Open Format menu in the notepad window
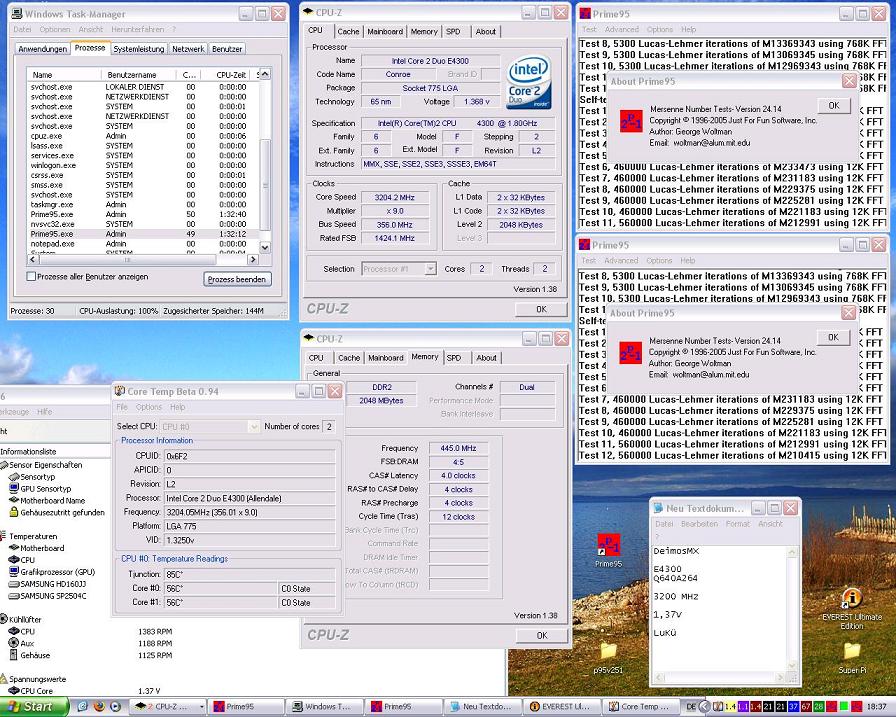The image size is (896, 717). [738, 523]
